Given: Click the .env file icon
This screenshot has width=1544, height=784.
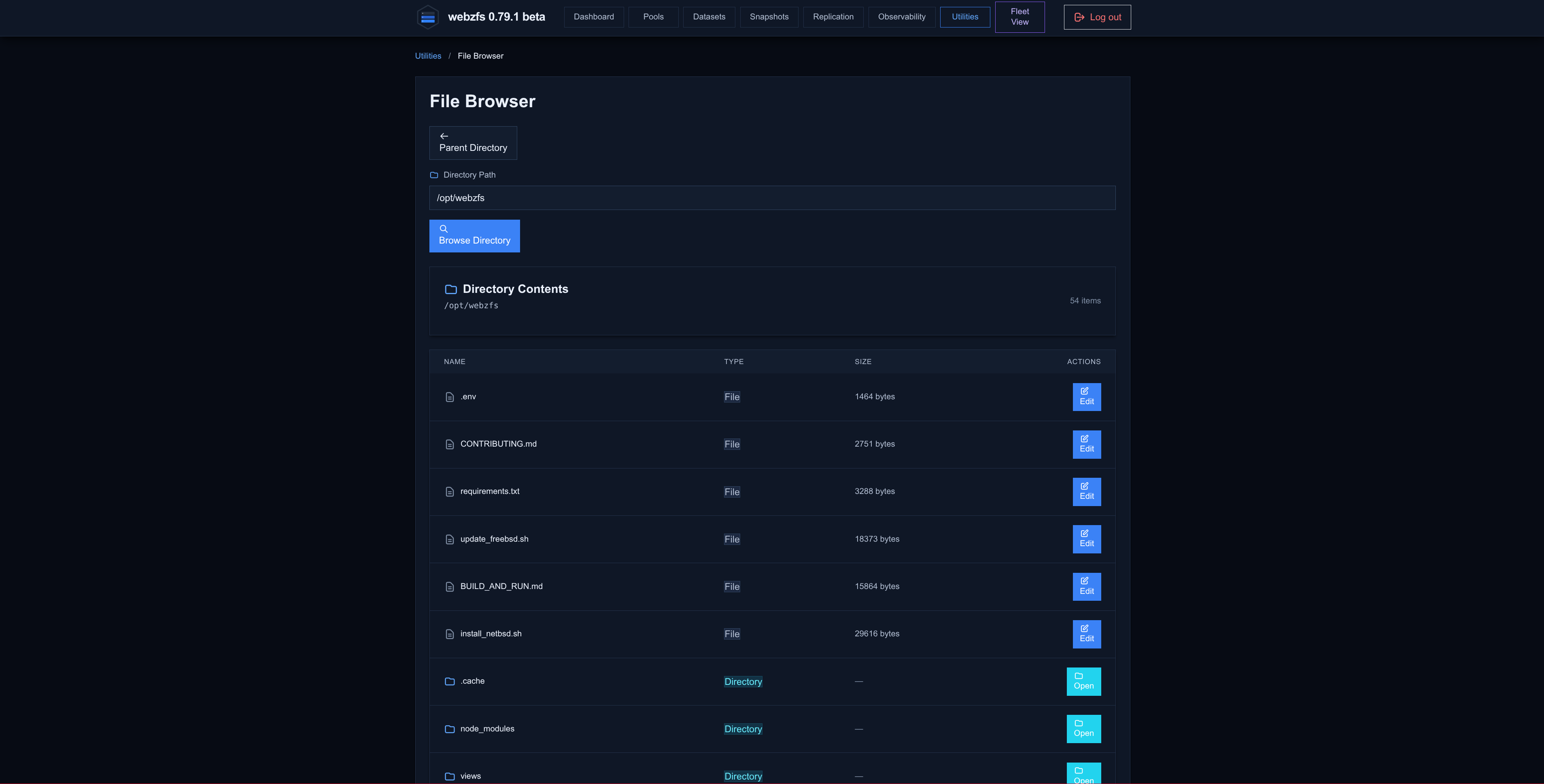Looking at the screenshot, I should (x=450, y=397).
